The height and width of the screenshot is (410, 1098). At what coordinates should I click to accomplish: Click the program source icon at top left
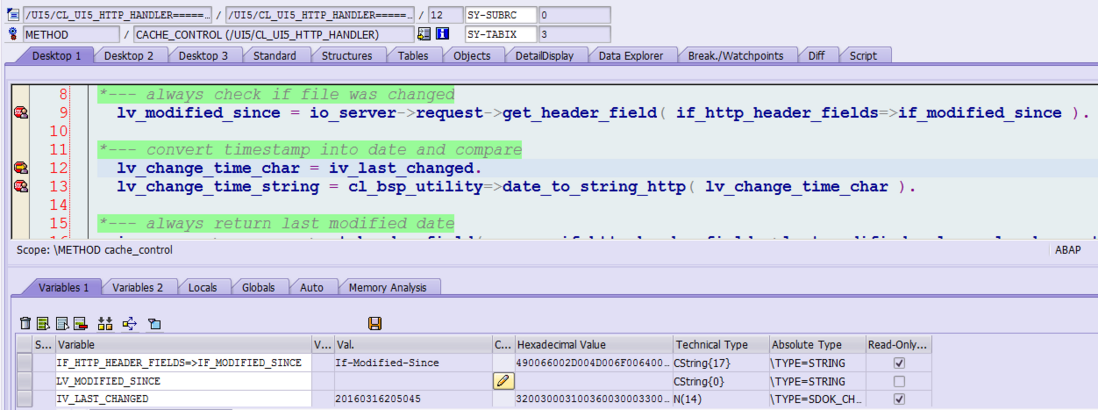(x=13, y=15)
